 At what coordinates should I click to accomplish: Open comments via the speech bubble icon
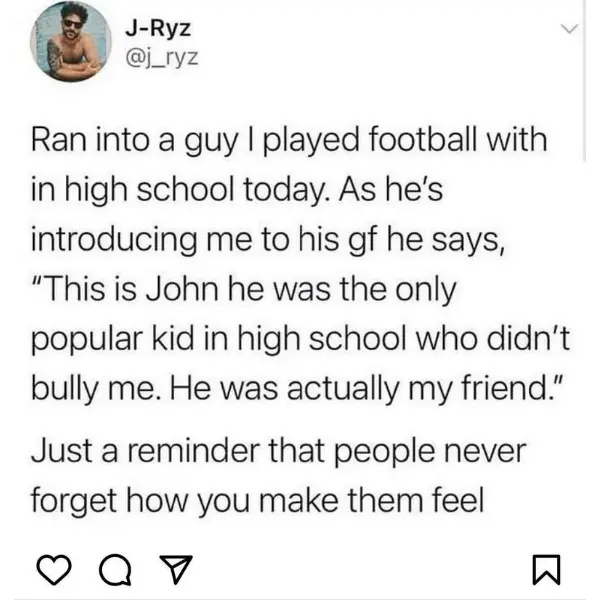(x=115, y=570)
